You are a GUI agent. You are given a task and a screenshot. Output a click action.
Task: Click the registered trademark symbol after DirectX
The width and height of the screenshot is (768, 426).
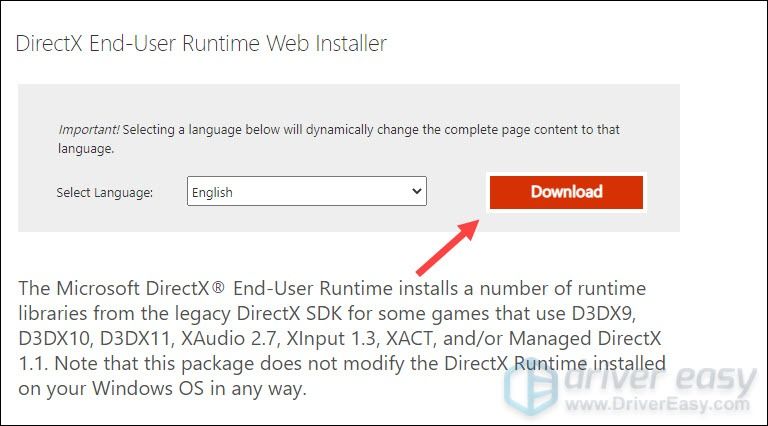(218, 287)
